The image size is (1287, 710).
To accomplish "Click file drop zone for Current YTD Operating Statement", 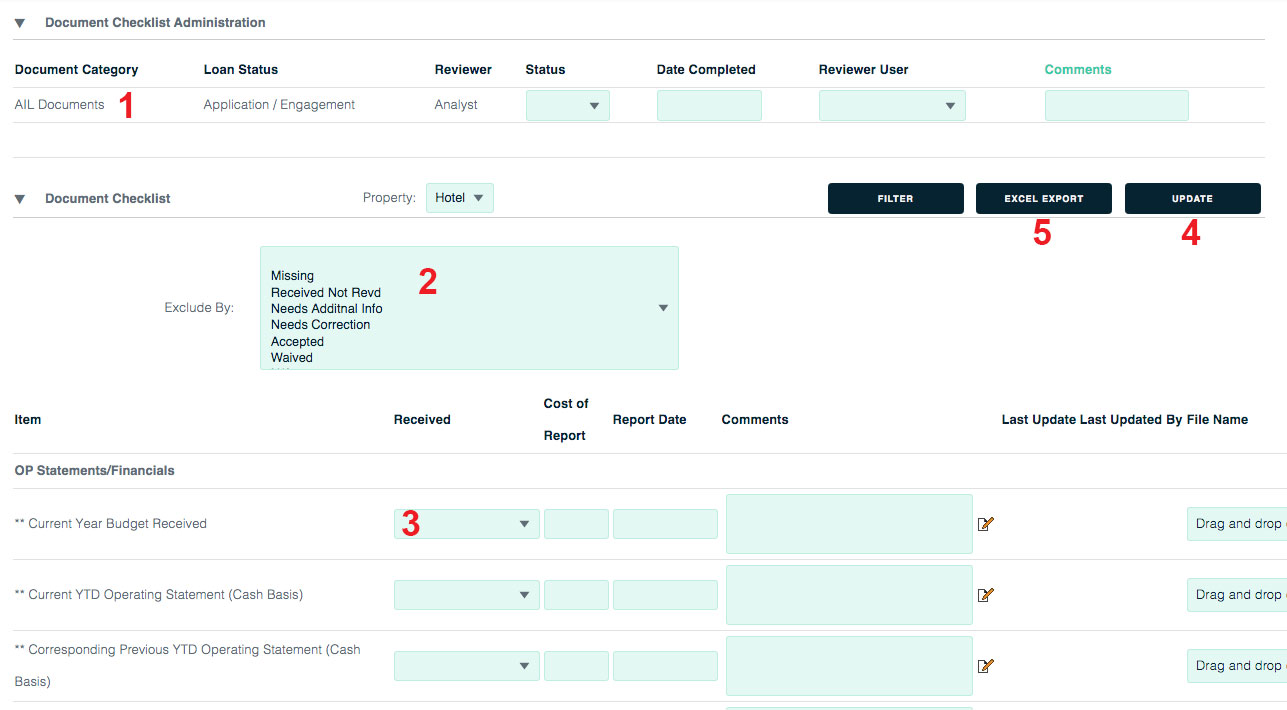I will [x=1237, y=595].
